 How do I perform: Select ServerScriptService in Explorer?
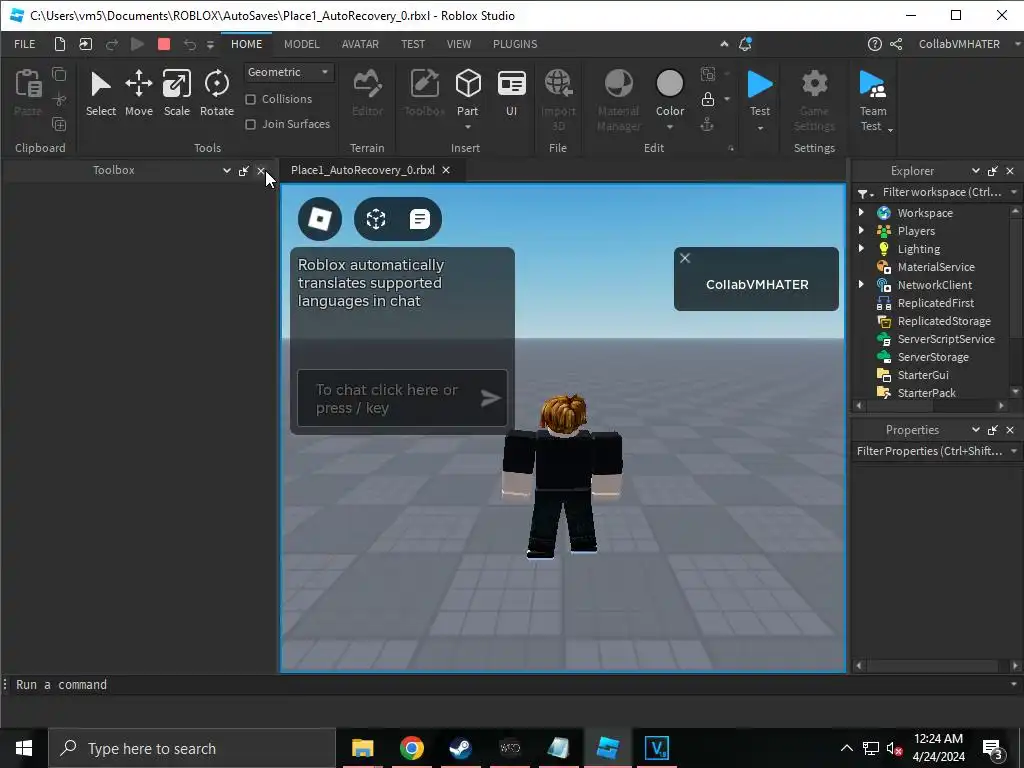[946, 338]
